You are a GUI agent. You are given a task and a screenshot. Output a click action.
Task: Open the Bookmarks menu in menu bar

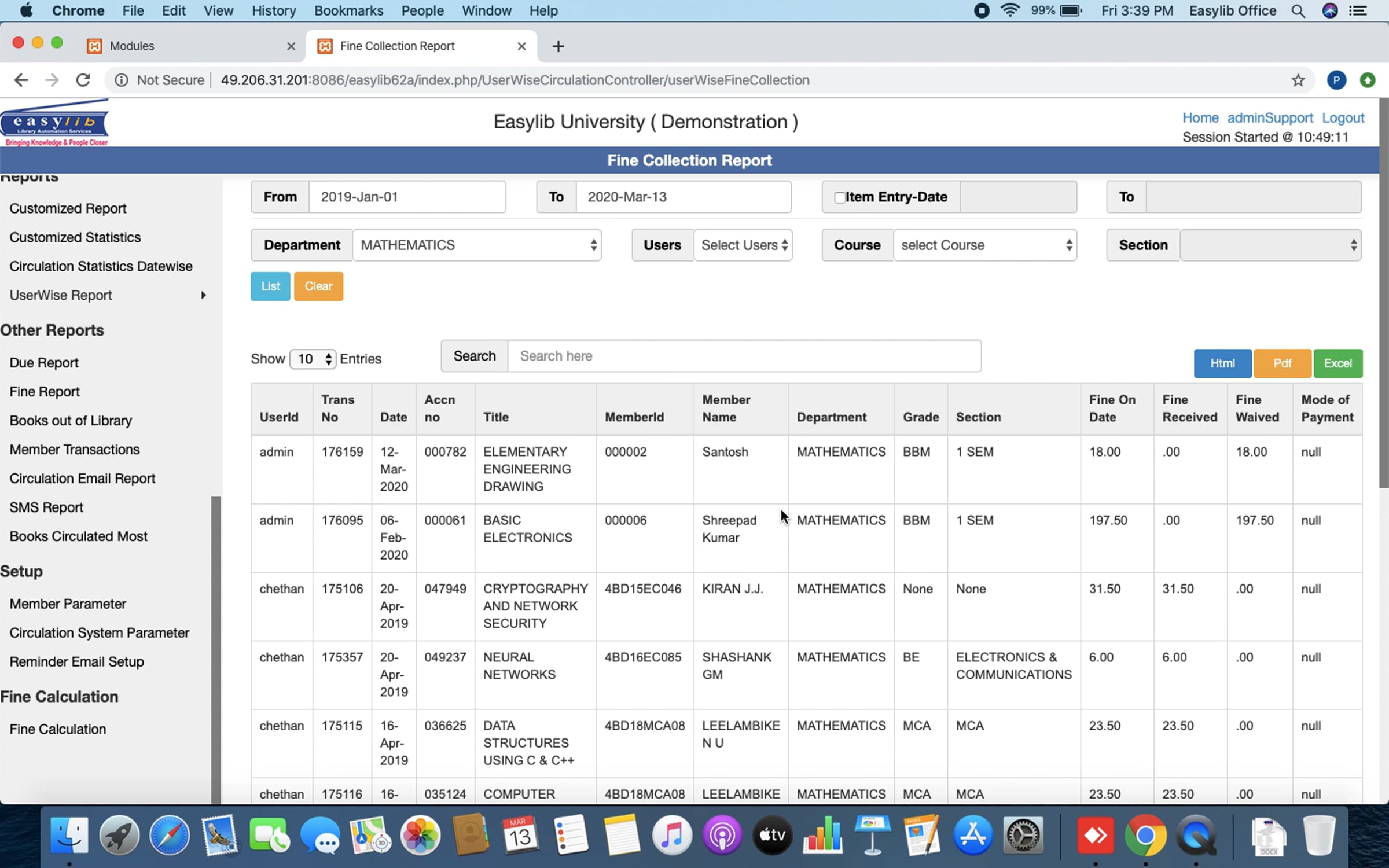click(x=348, y=11)
